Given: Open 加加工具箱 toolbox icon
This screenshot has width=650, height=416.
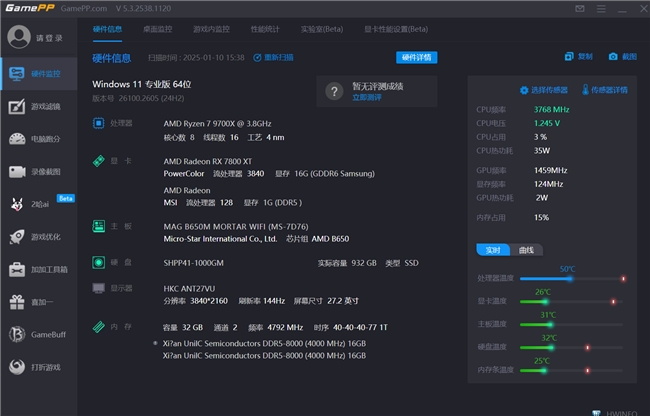Looking at the screenshot, I should 17,269.
